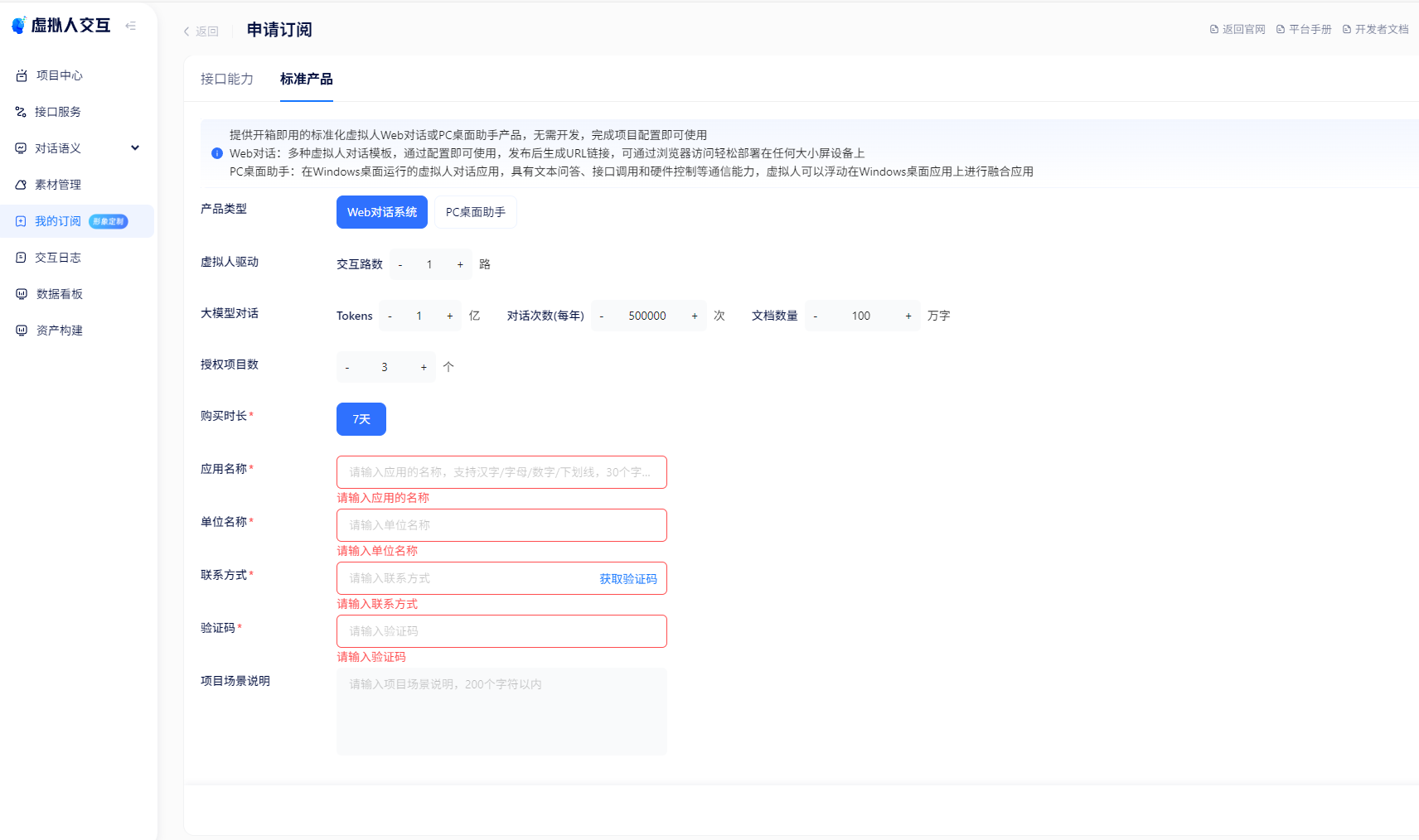
Task: Select PC桌面助手 product type
Action: 475,212
